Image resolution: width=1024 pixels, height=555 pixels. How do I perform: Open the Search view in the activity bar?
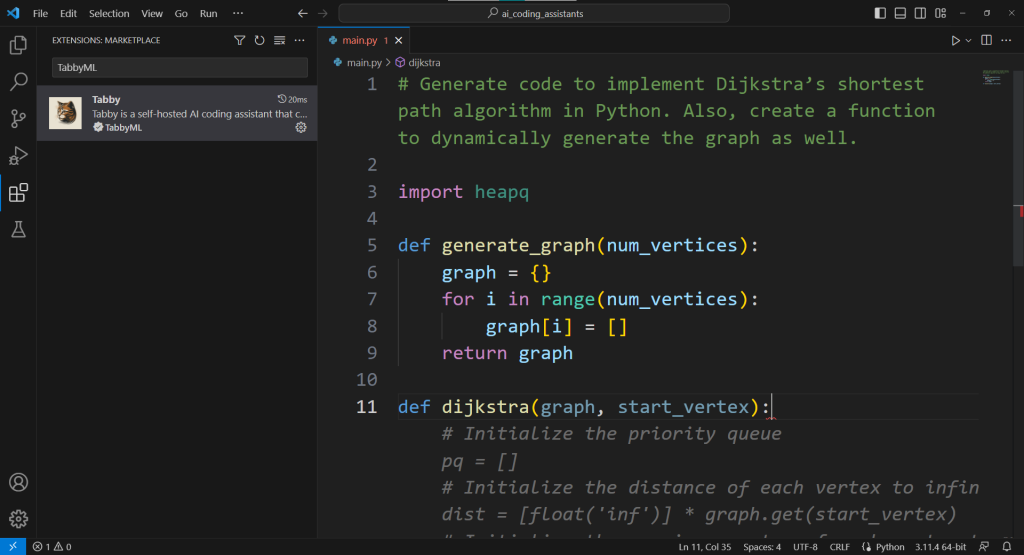[x=18, y=82]
